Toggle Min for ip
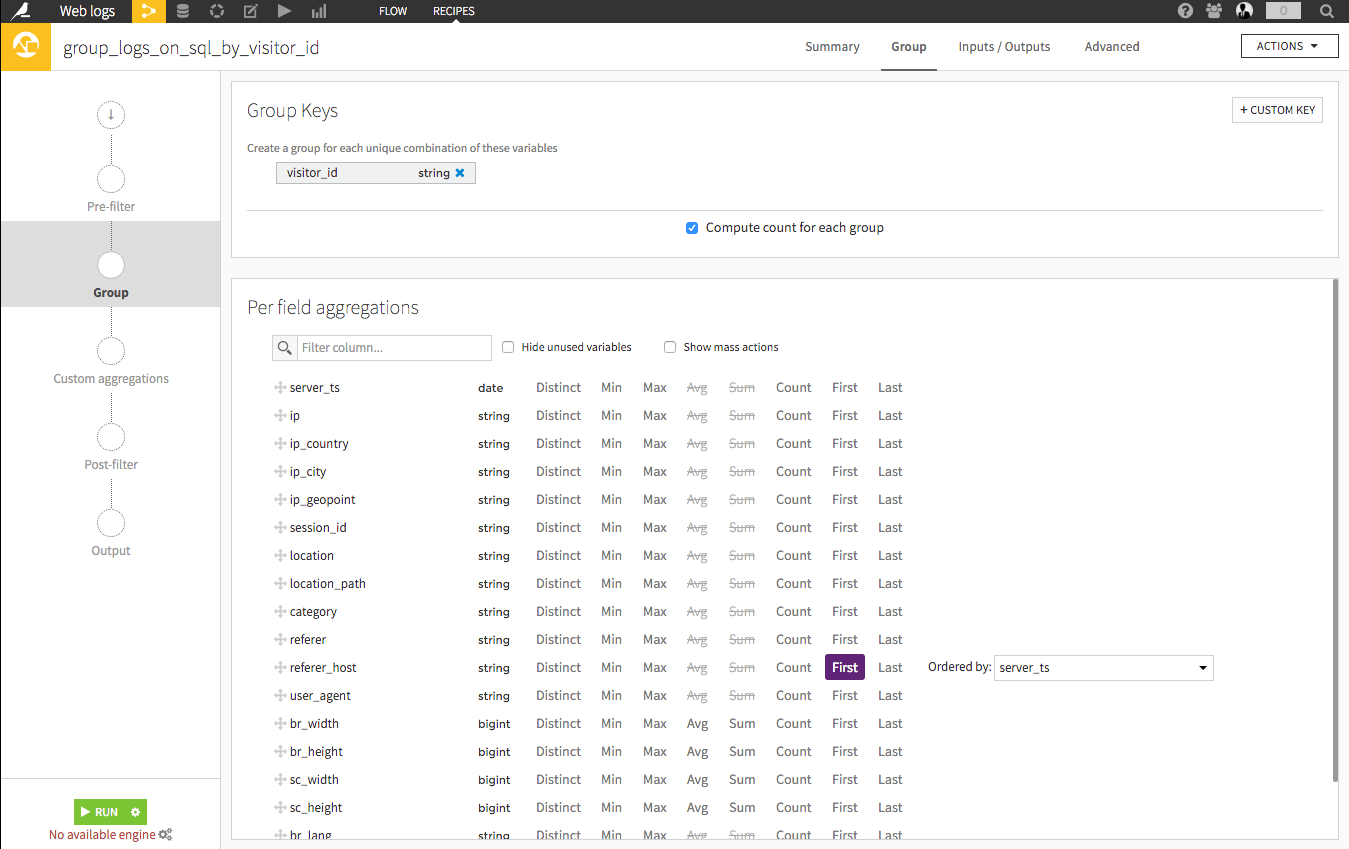1349x849 pixels. coord(611,415)
